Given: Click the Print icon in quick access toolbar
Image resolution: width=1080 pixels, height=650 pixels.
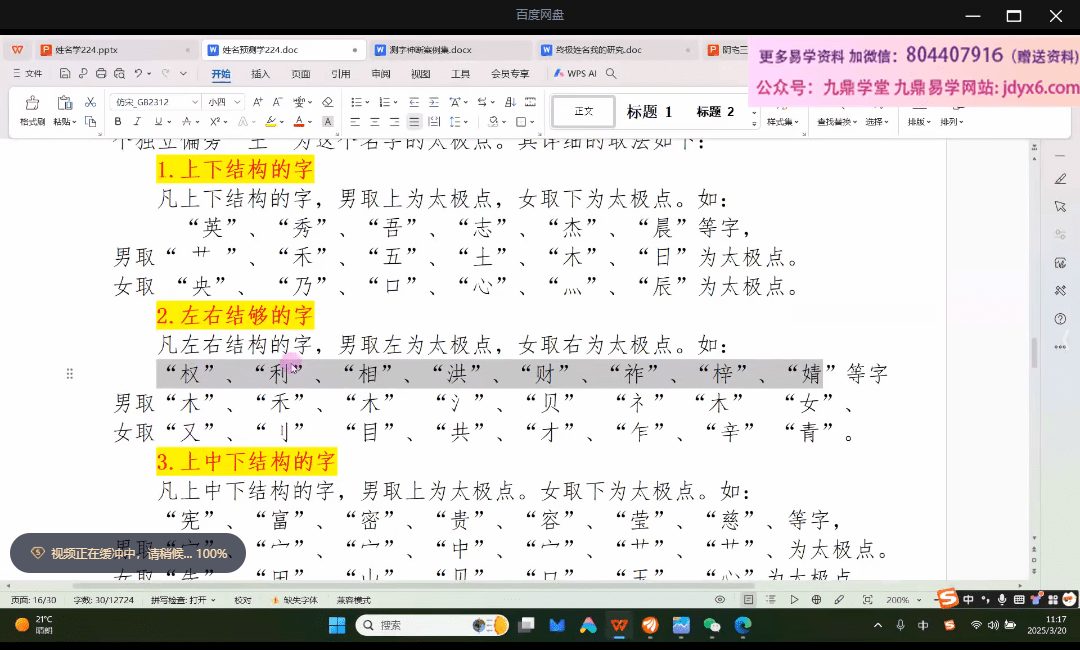Looking at the screenshot, I should (x=101, y=73).
